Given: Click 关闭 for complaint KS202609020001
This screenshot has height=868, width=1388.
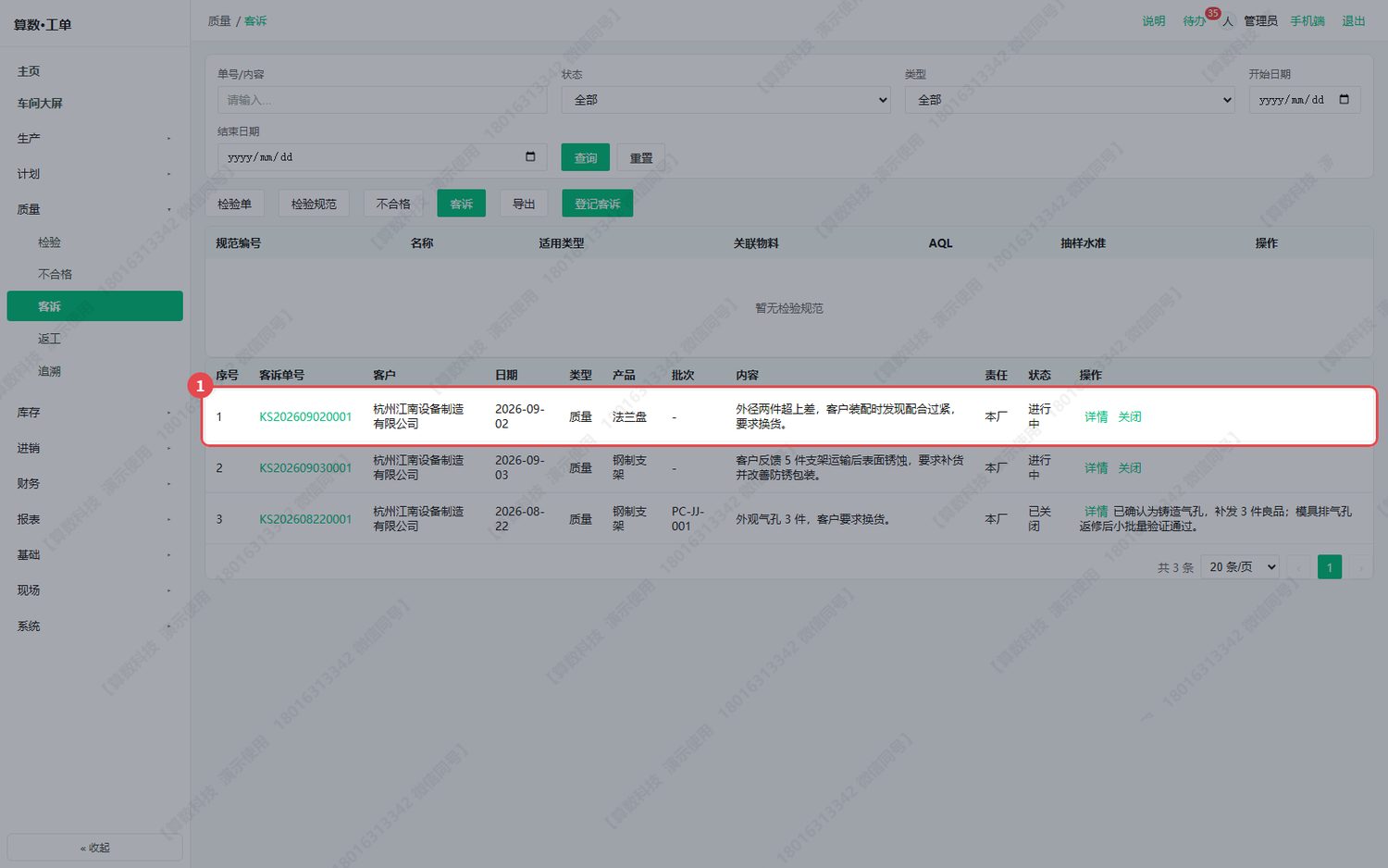Looking at the screenshot, I should 1130,417.
